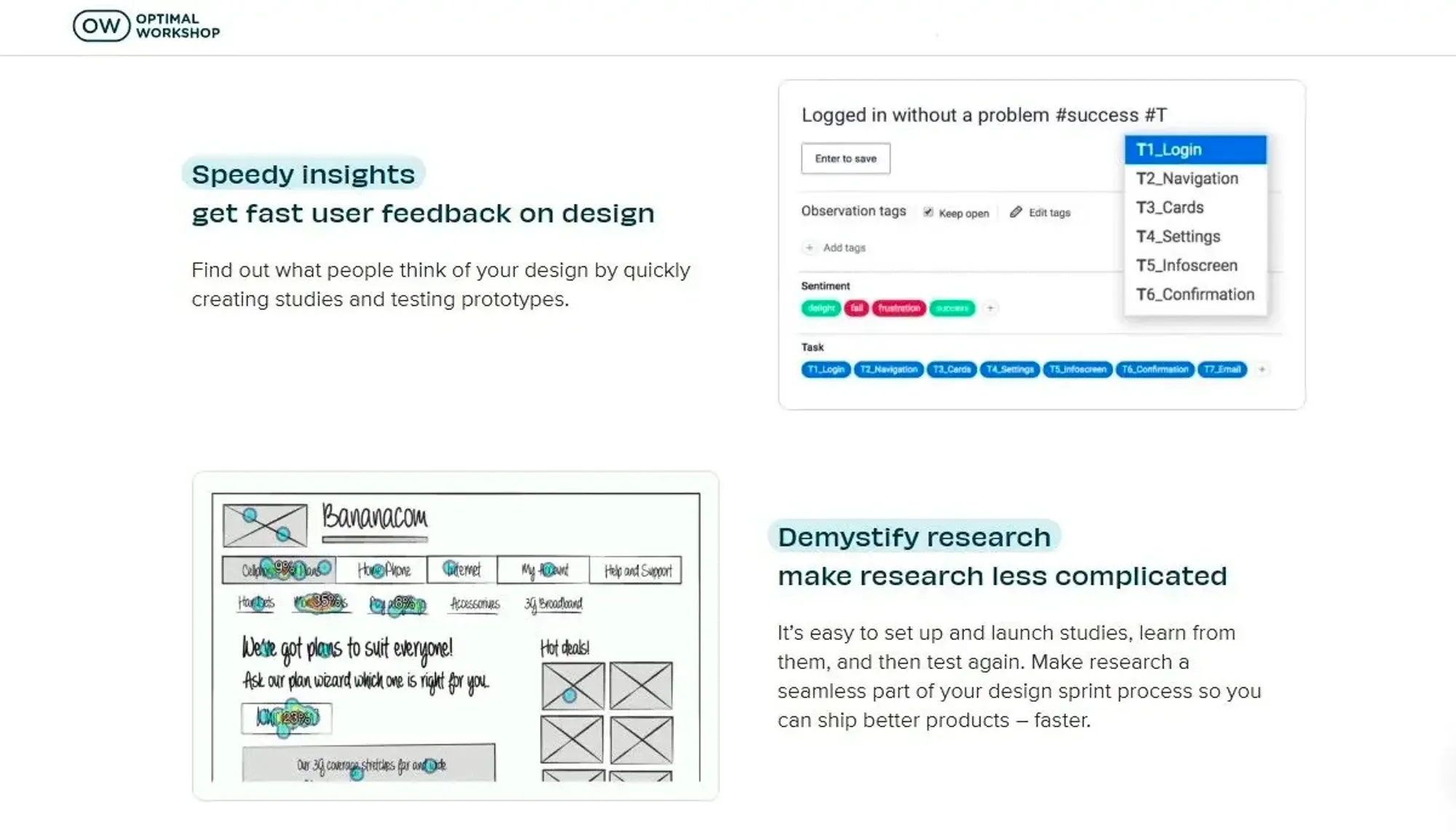Screen dimensions: 1456x832
Task: Click the My Account tab in wireframe
Action: tap(543, 570)
